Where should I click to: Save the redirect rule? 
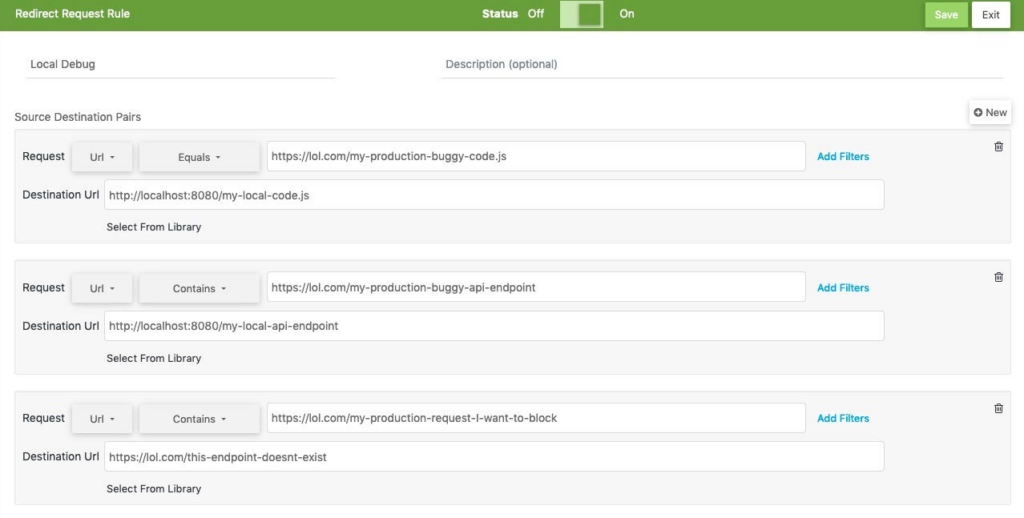click(x=946, y=14)
